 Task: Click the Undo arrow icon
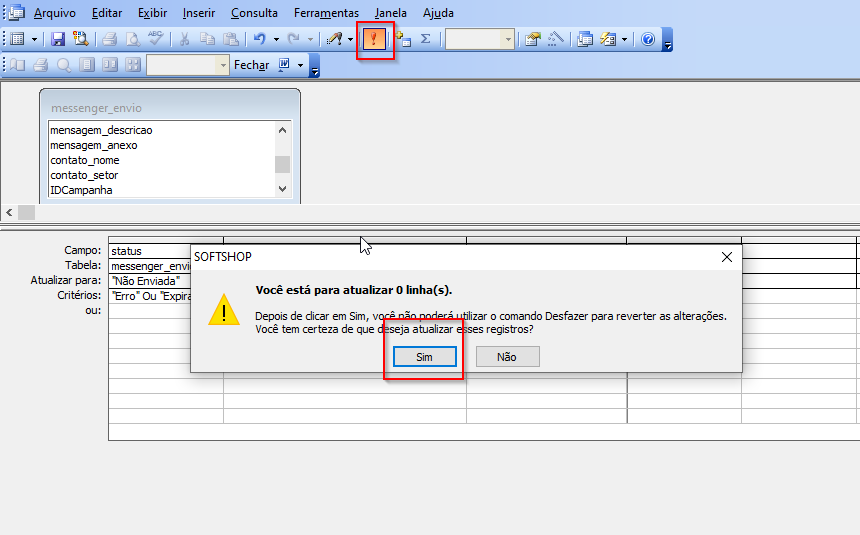tap(259, 39)
